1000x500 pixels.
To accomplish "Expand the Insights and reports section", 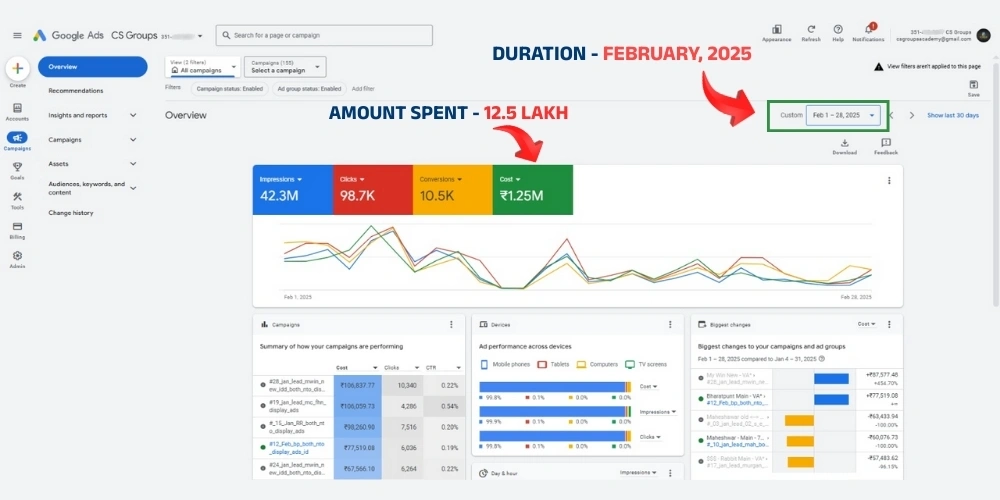I will tap(133, 115).
